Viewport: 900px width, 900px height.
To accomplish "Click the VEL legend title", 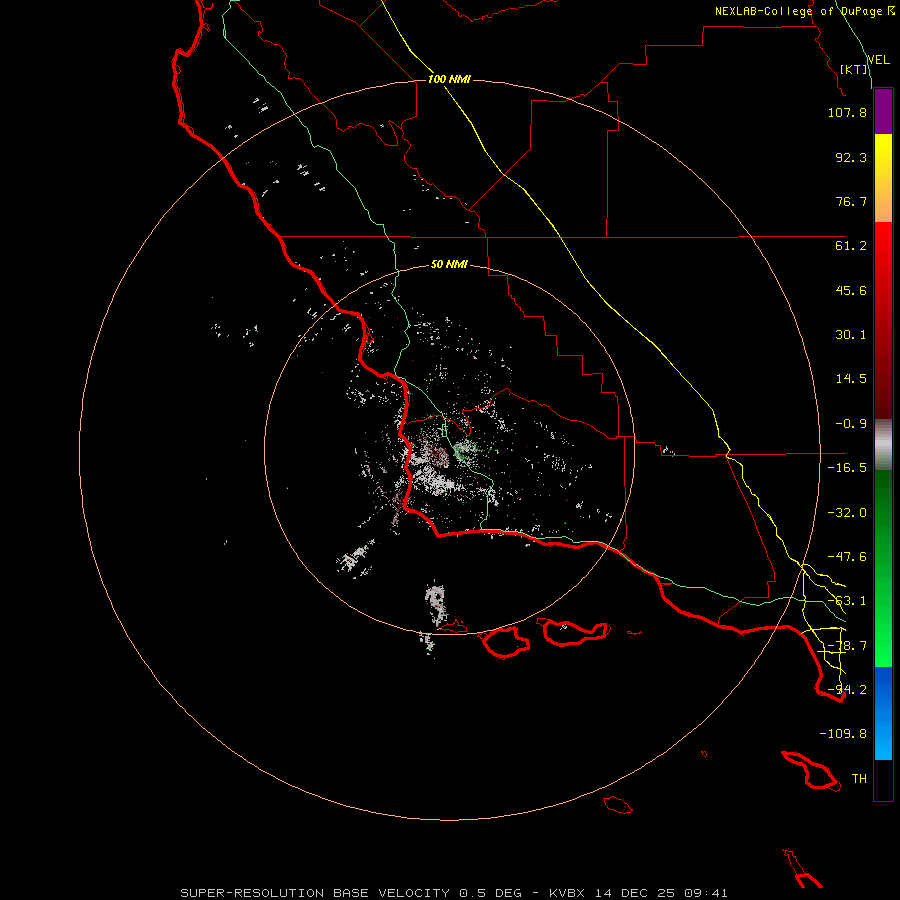I will tap(878, 60).
